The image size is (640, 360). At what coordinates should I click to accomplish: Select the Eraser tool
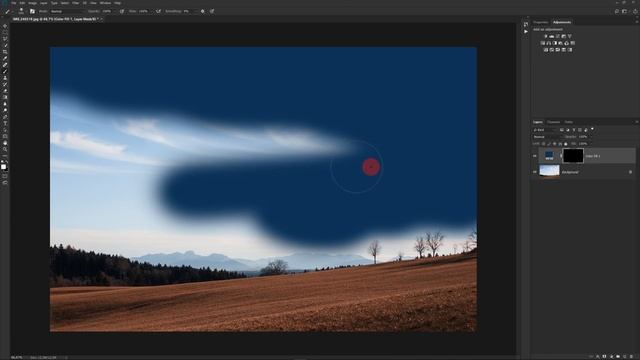(5, 91)
